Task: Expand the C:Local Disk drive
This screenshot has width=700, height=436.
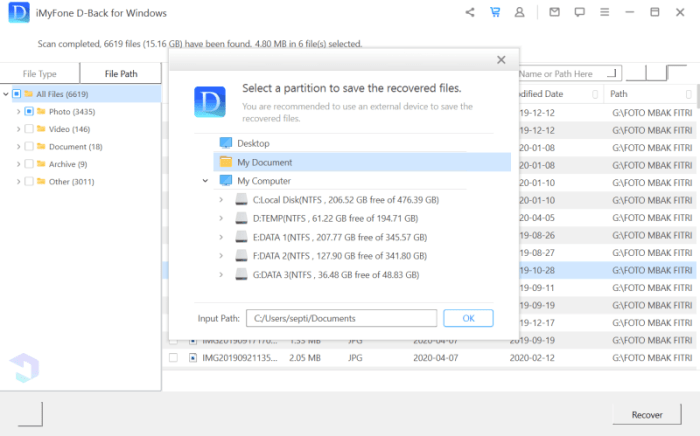Action: click(x=221, y=199)
